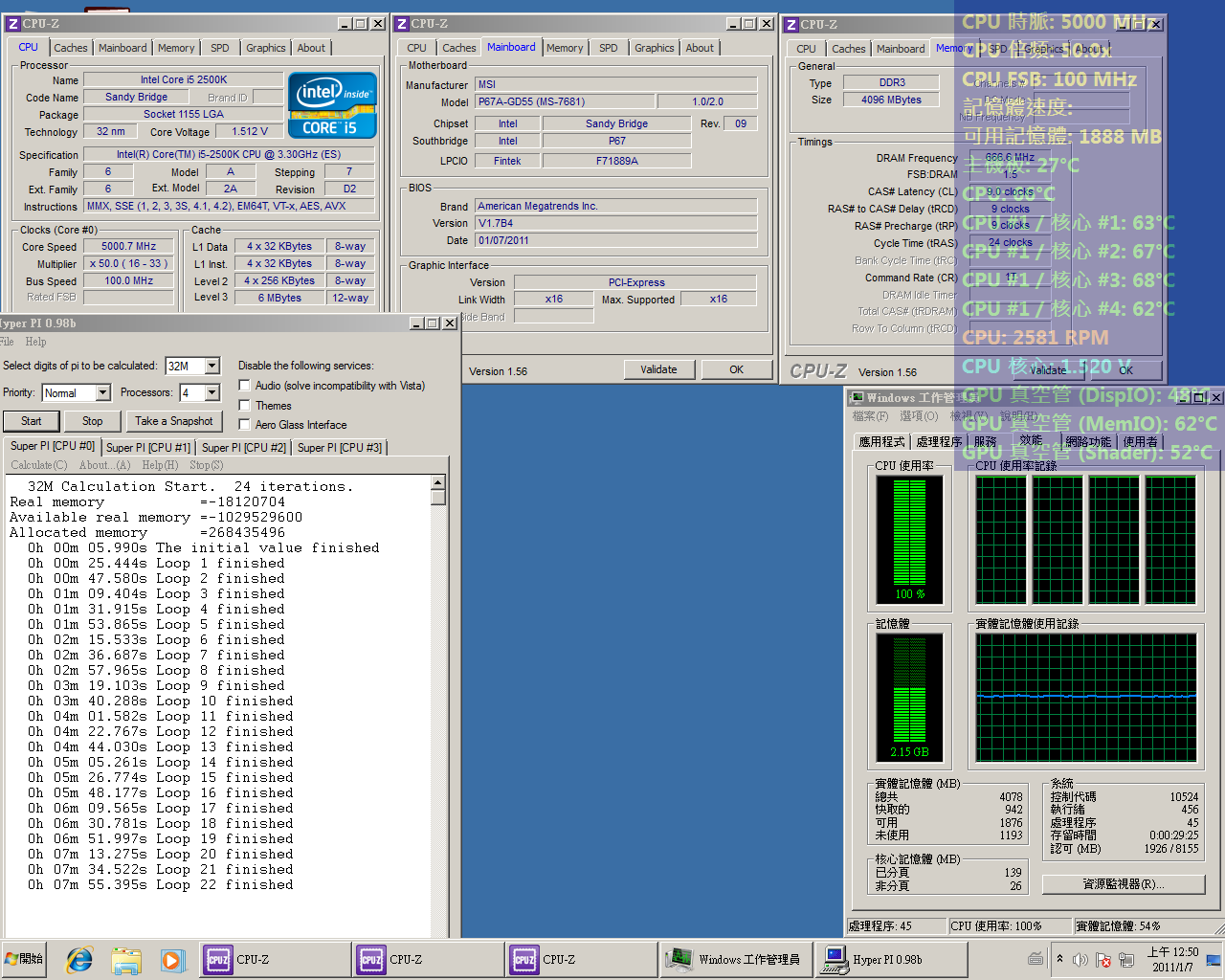Screen dimensions: 1225x980
Task: Switch to Windows Task Manager taskbar button
Action: click(736, 959)
